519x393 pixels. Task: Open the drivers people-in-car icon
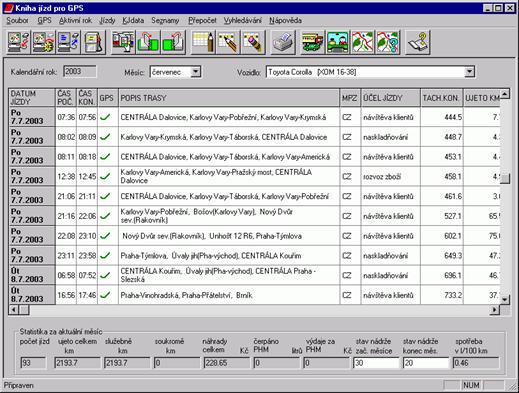click(337, 42)
